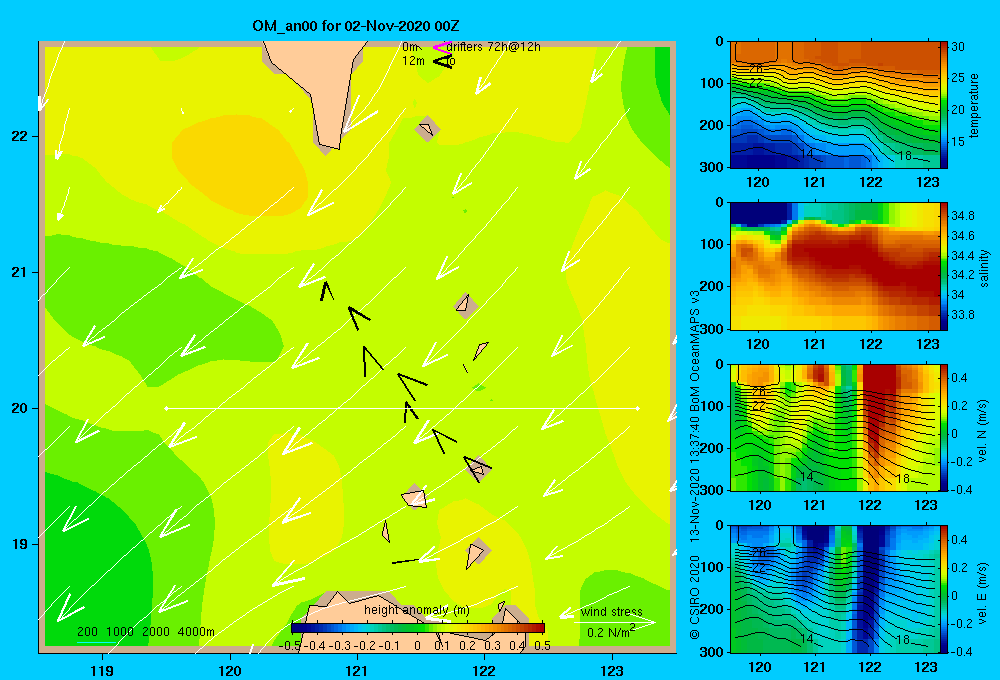Click the island polygon near 19.3N 121.5E
Image resolution: width=1000 pixels, height=680 pixels.
click(x=415, y=497)
